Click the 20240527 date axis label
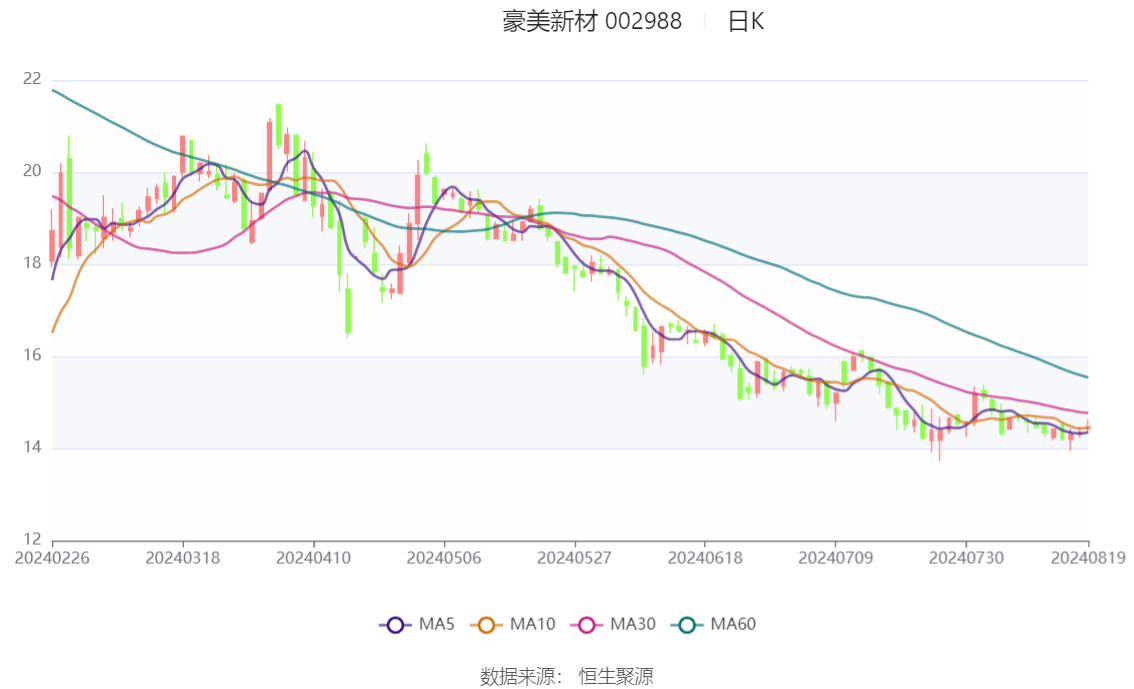1134x689 pixels. click(x=574, y=558)
